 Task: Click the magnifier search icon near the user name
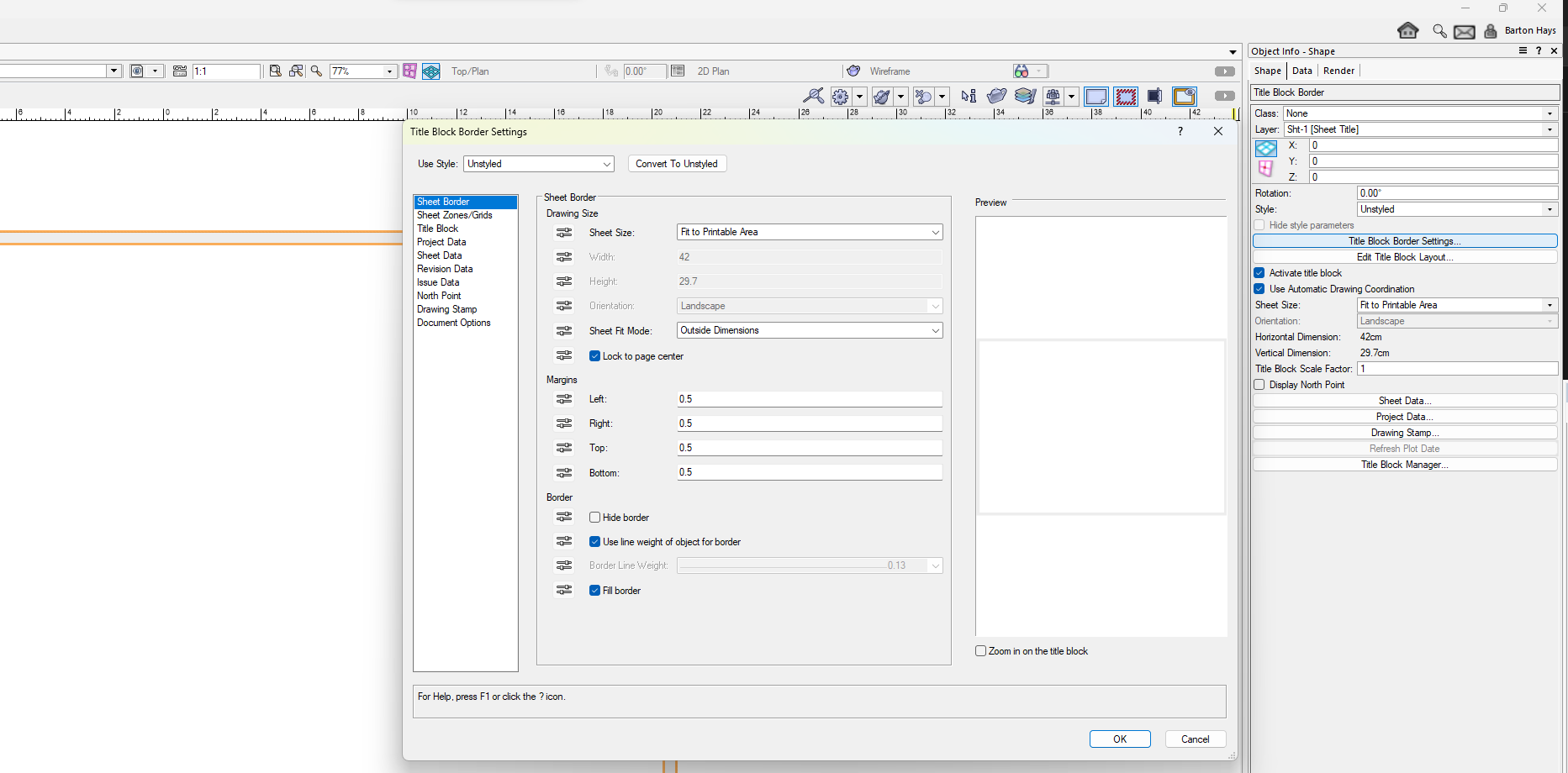click(1439, 31)
